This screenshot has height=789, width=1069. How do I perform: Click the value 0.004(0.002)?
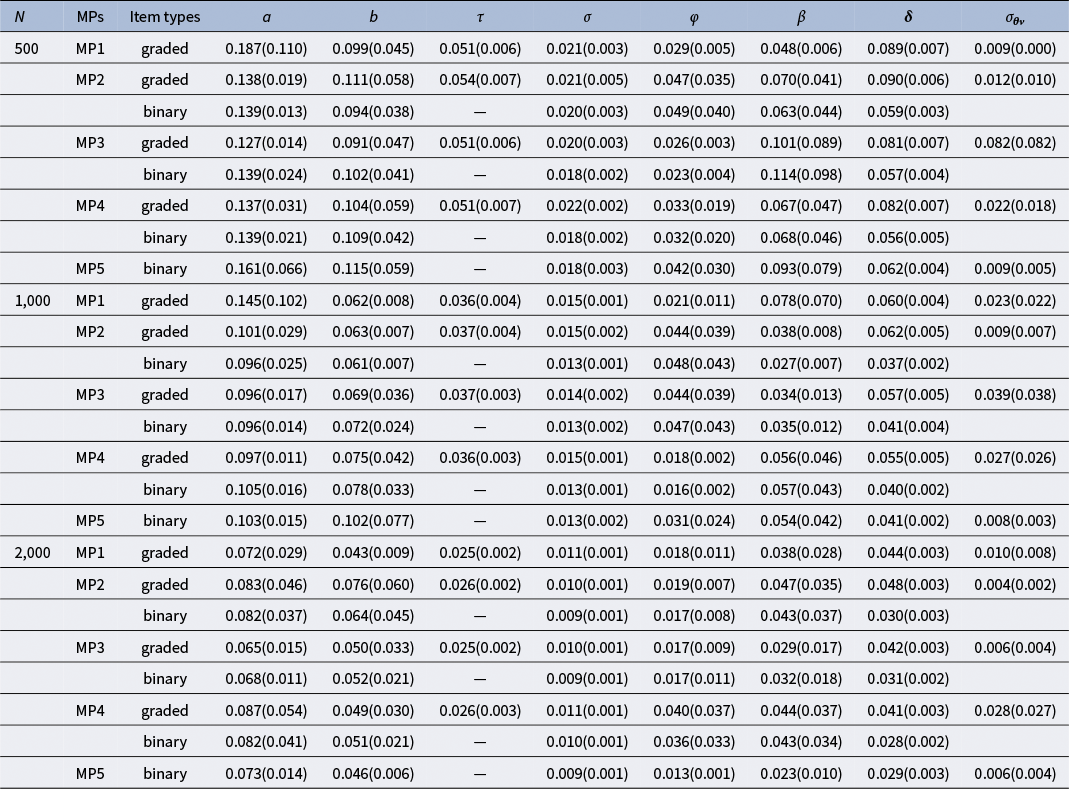[1015, 584]
